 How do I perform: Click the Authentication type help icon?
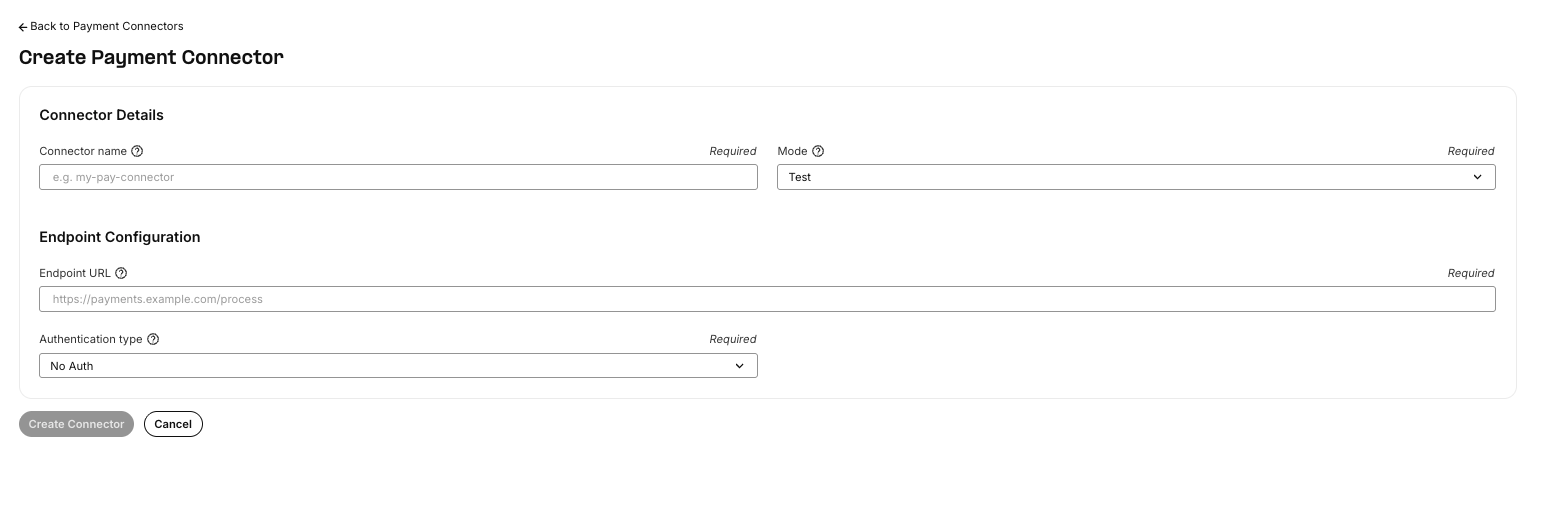(153, 339)
